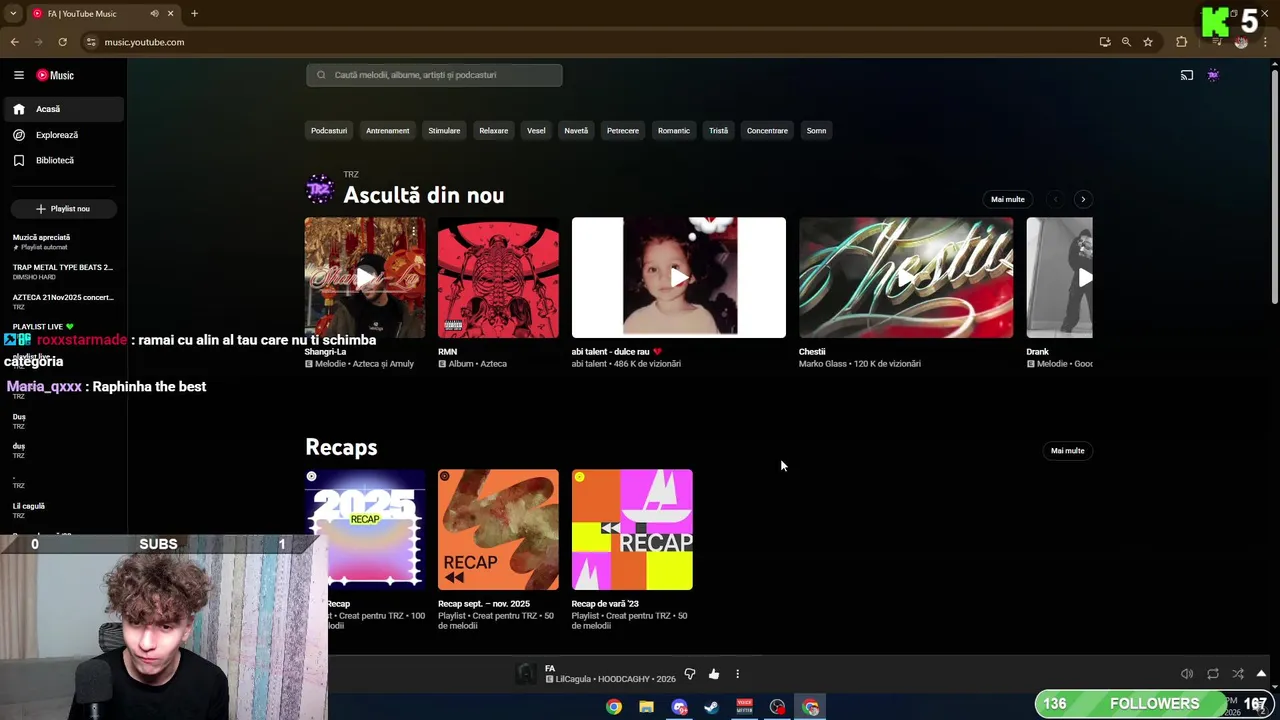The width and height of the screenshot is (1280, 720).
Task: Expand the now playing panel arrow
Action: (x=1261, y=673)
